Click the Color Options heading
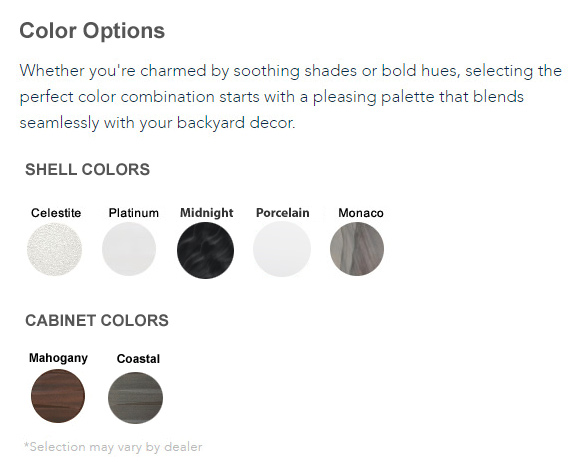This screenshot has width=574, height=462. pyautogui.click(x=92, y=30)
